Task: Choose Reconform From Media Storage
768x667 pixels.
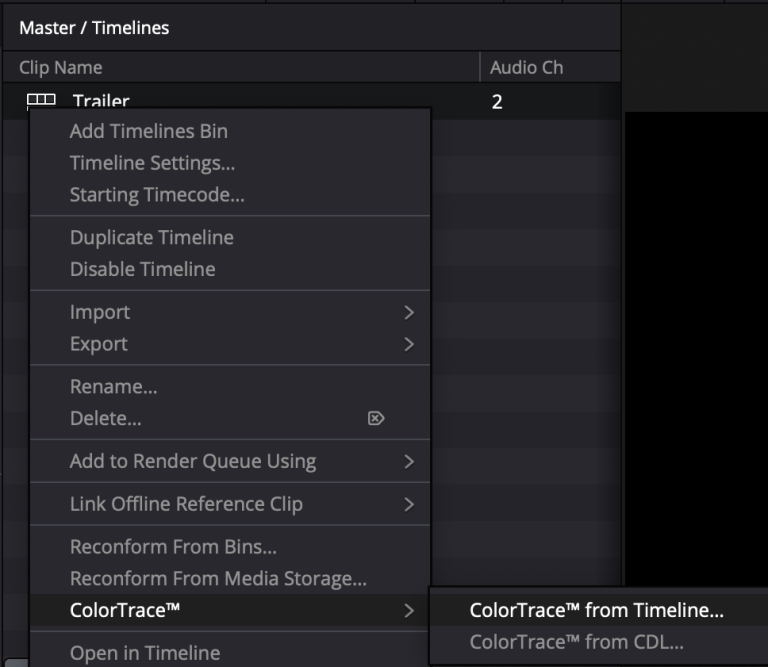Action: click(230, 579)
